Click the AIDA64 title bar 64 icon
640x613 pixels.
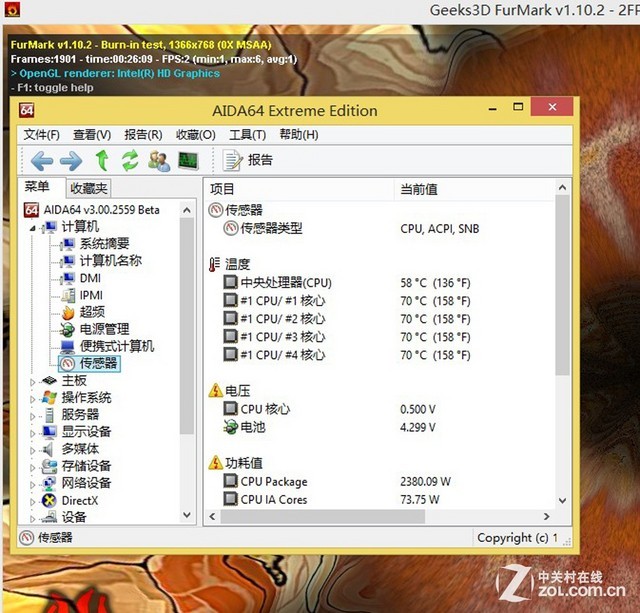pos(27,110)
